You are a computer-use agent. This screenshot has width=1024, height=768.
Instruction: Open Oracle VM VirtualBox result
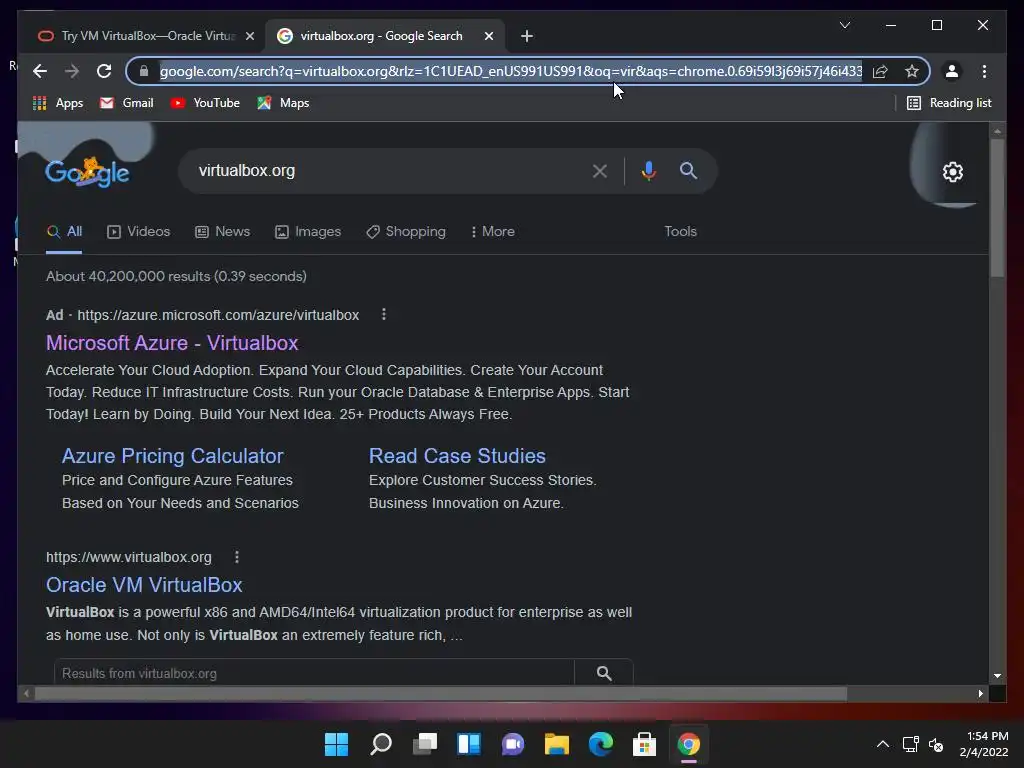(144, 585)
